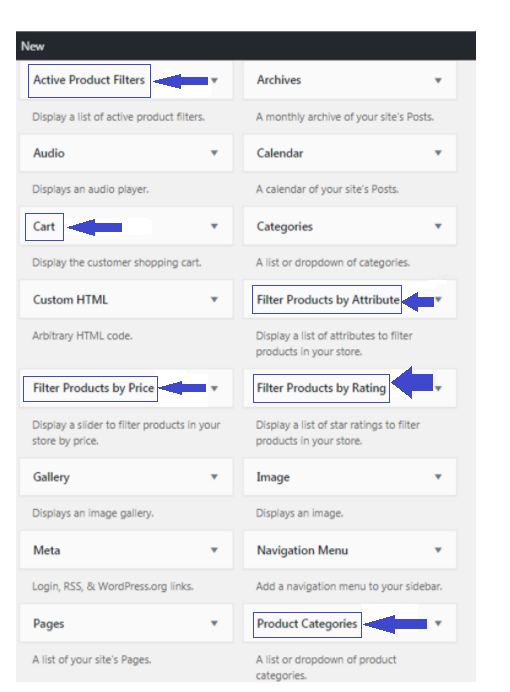This screenshot has height=692, width=510.
Task: Expand the Cart widget dropdown arrow
Action: (214, 226)
